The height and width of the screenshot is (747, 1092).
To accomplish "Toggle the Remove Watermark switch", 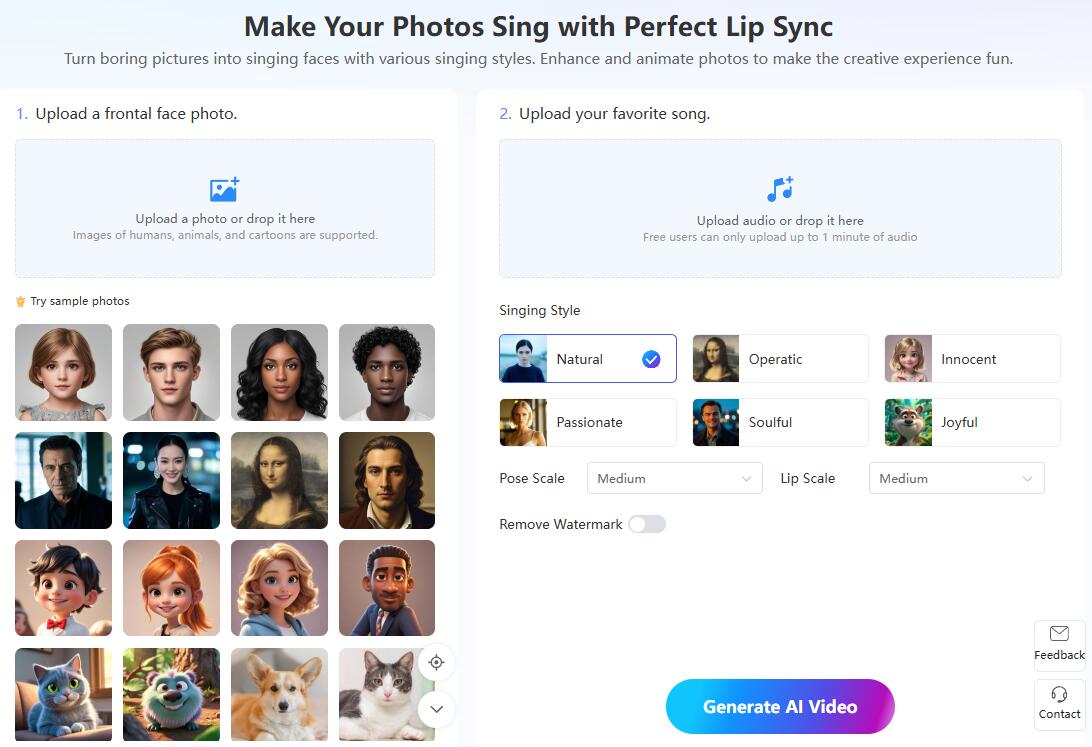I will 647,524.
